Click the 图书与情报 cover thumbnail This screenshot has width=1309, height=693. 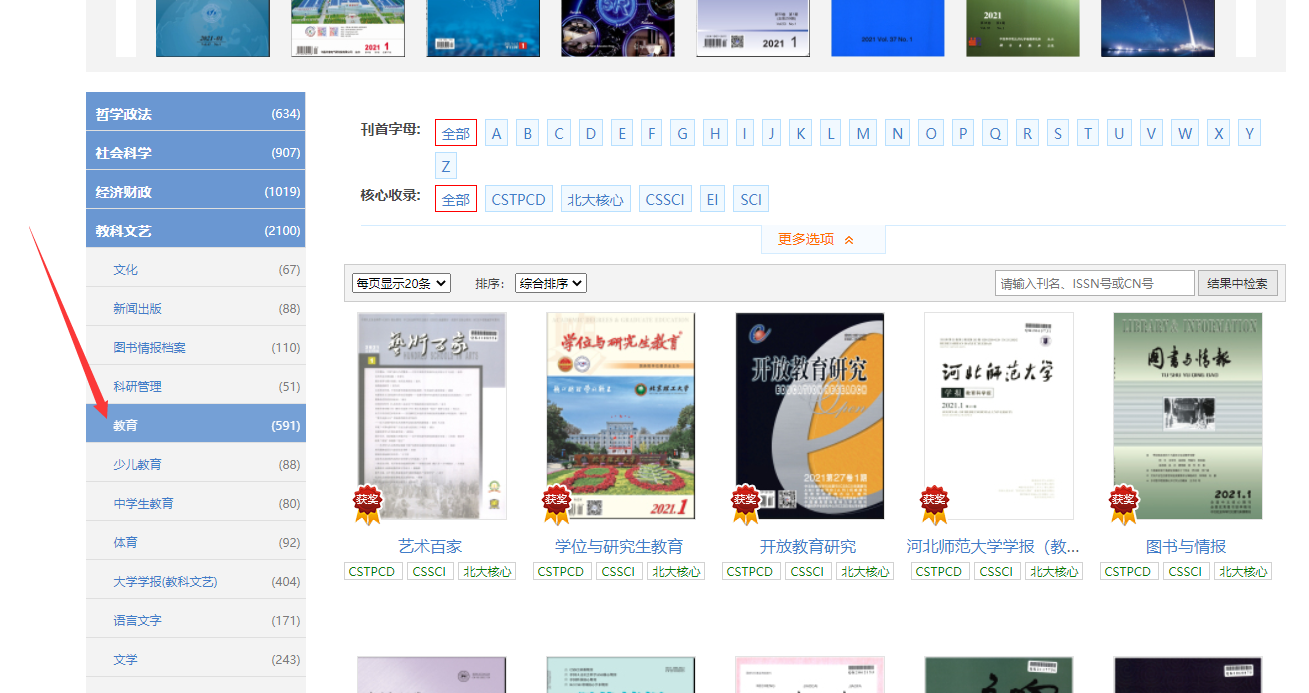[1187, 415]
